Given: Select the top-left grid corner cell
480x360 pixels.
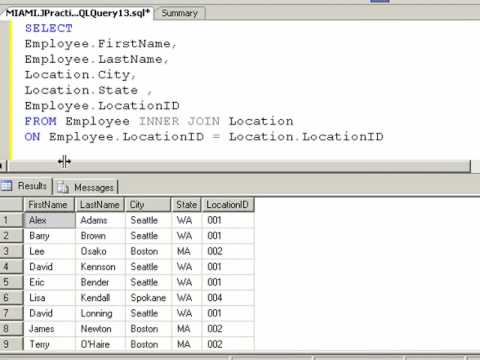Looking at the screenshot, I should (x=11, y=205).
